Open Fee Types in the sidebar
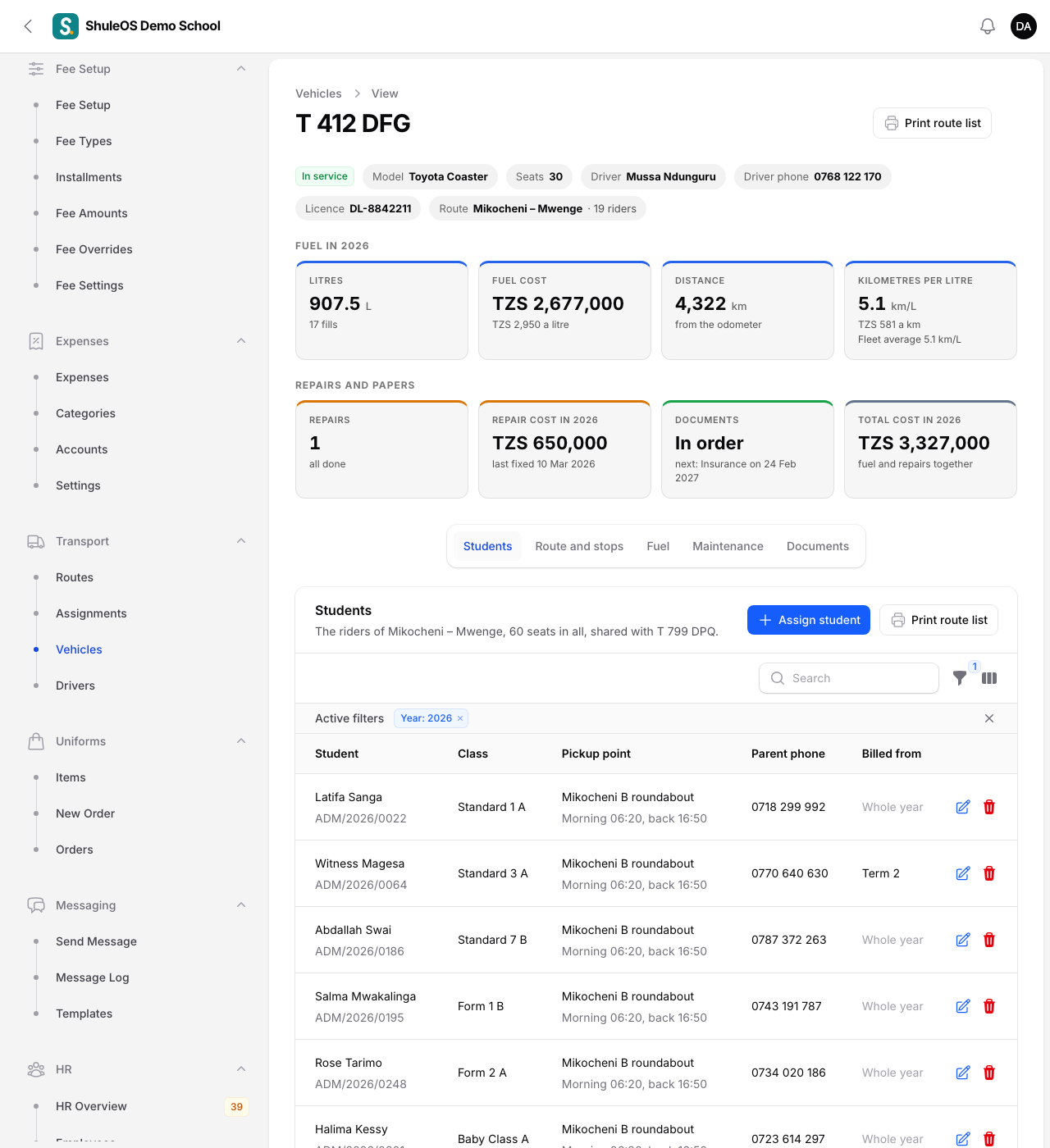 coord(84,141)
